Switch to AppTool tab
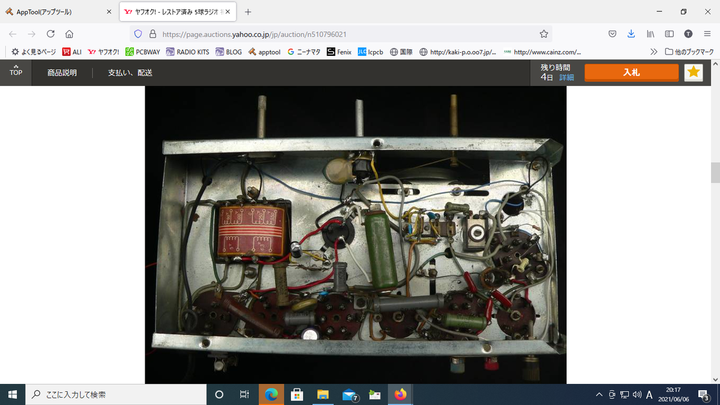Screen dimensions: 720x405 (x=55, y=11)
